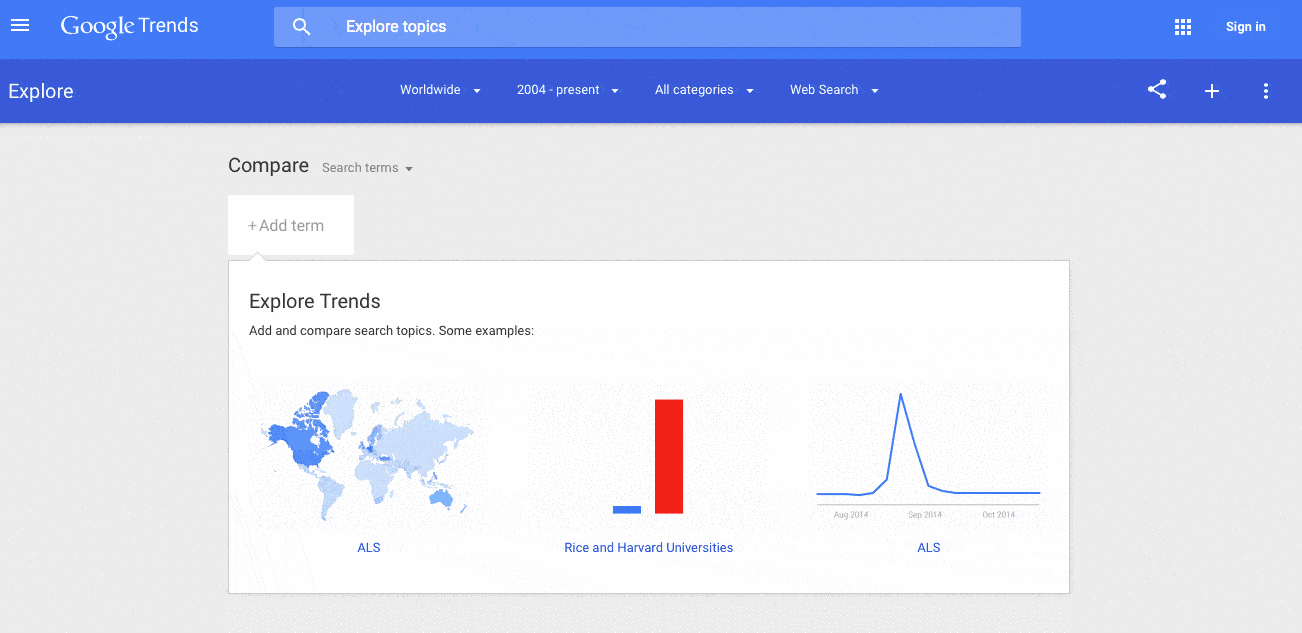Open the three-dot more options menu
The height and width of the screenshot is (633, 1302).
[x=1266, y=91]
